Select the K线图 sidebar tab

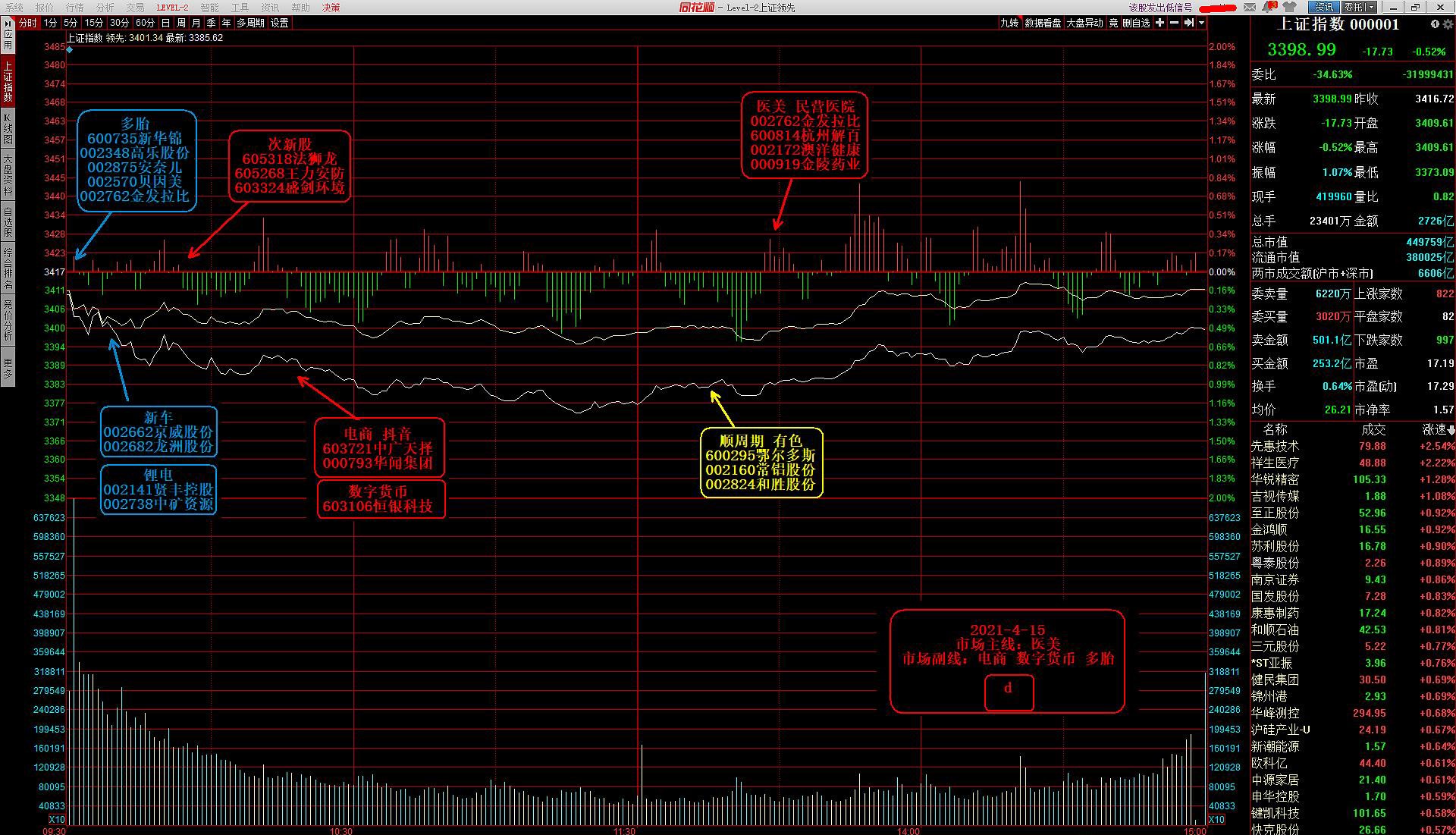[x=8, y=128]
